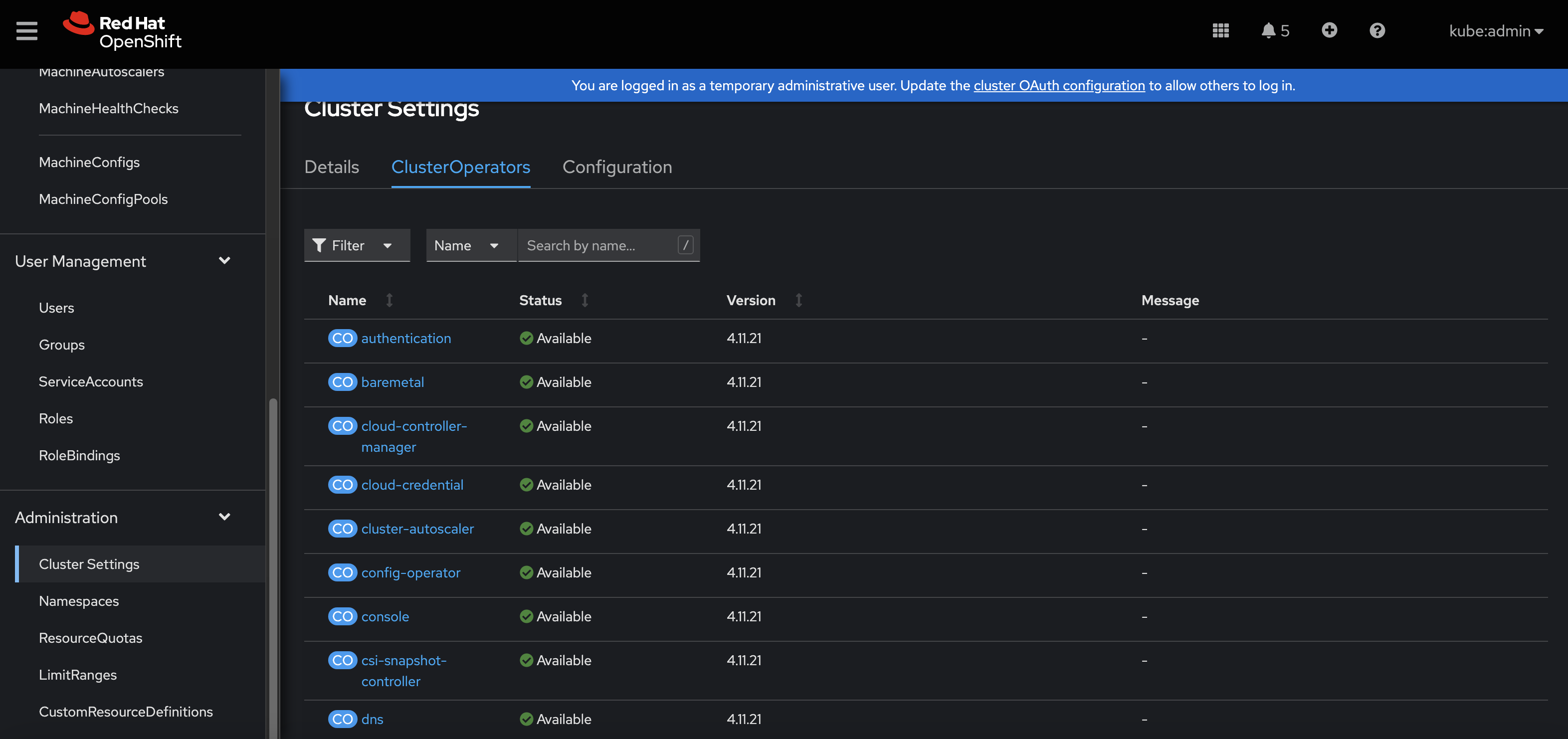Click the CO badge beside csi-snapshot-controller
This screenshot has width=1568, height=739.
click(x=343, y=661)
